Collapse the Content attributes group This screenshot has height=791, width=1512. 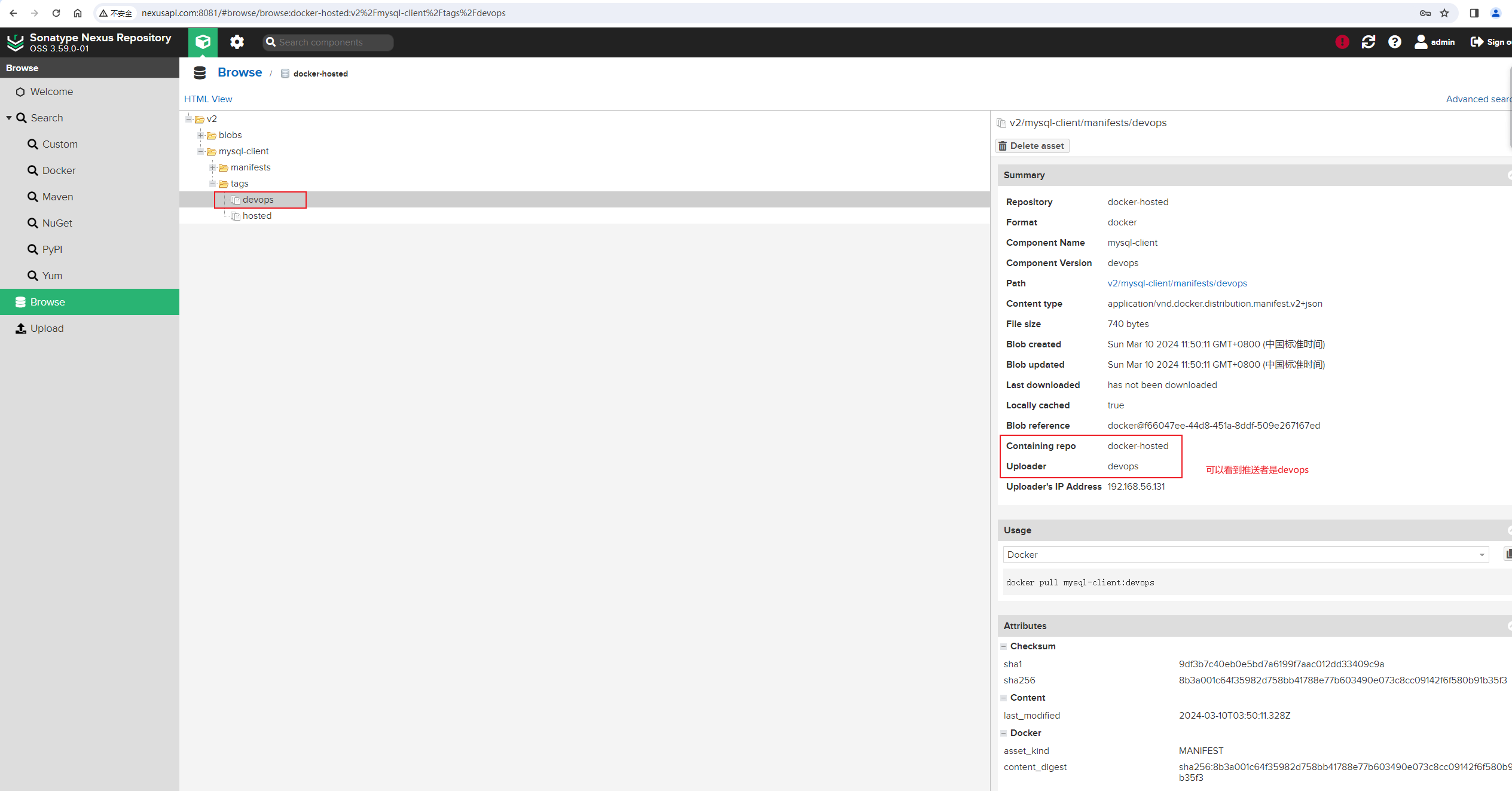pos(1004,698)
